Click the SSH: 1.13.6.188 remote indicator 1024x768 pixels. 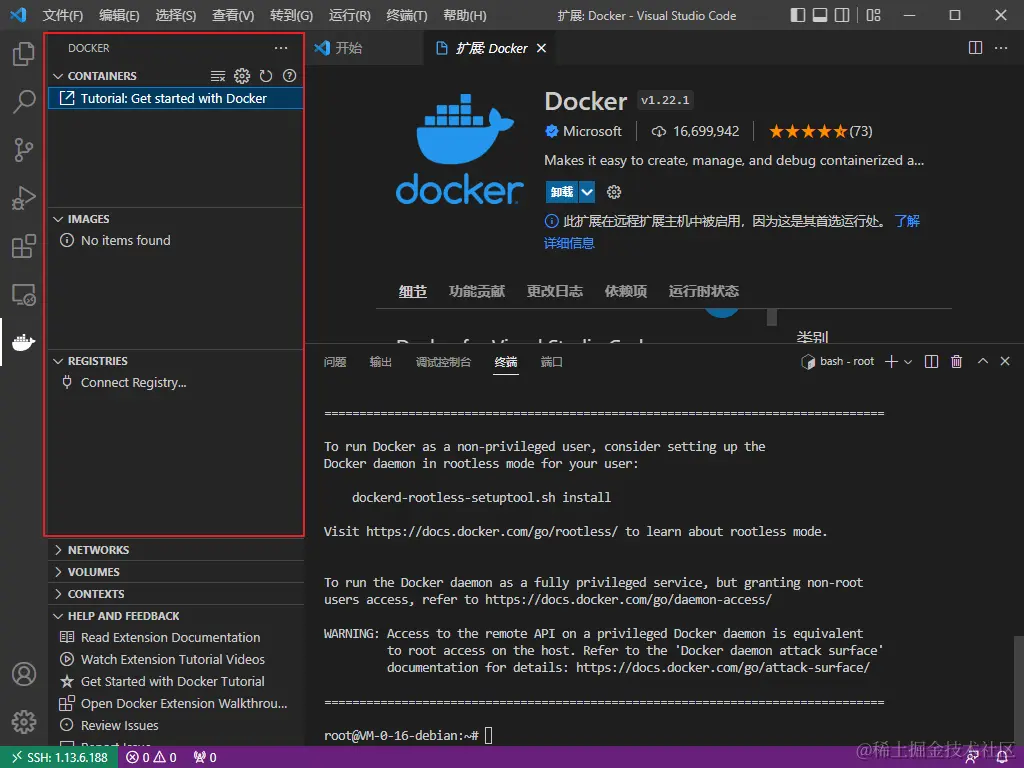59,758
